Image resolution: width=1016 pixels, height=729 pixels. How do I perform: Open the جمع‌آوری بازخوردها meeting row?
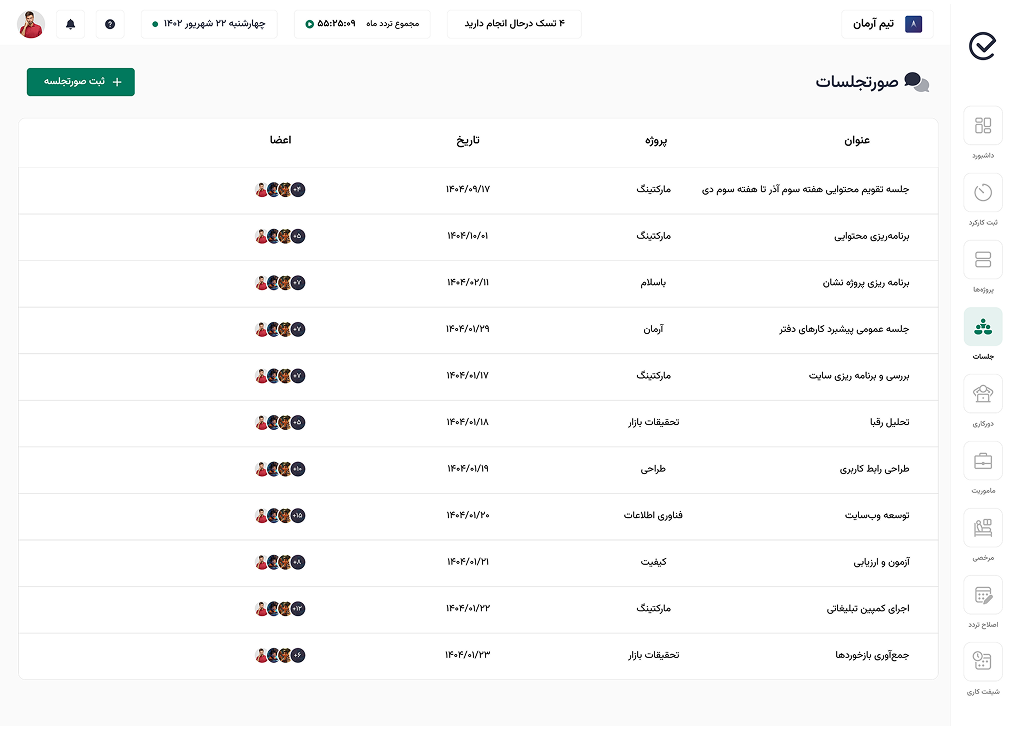tap(478, 656)
